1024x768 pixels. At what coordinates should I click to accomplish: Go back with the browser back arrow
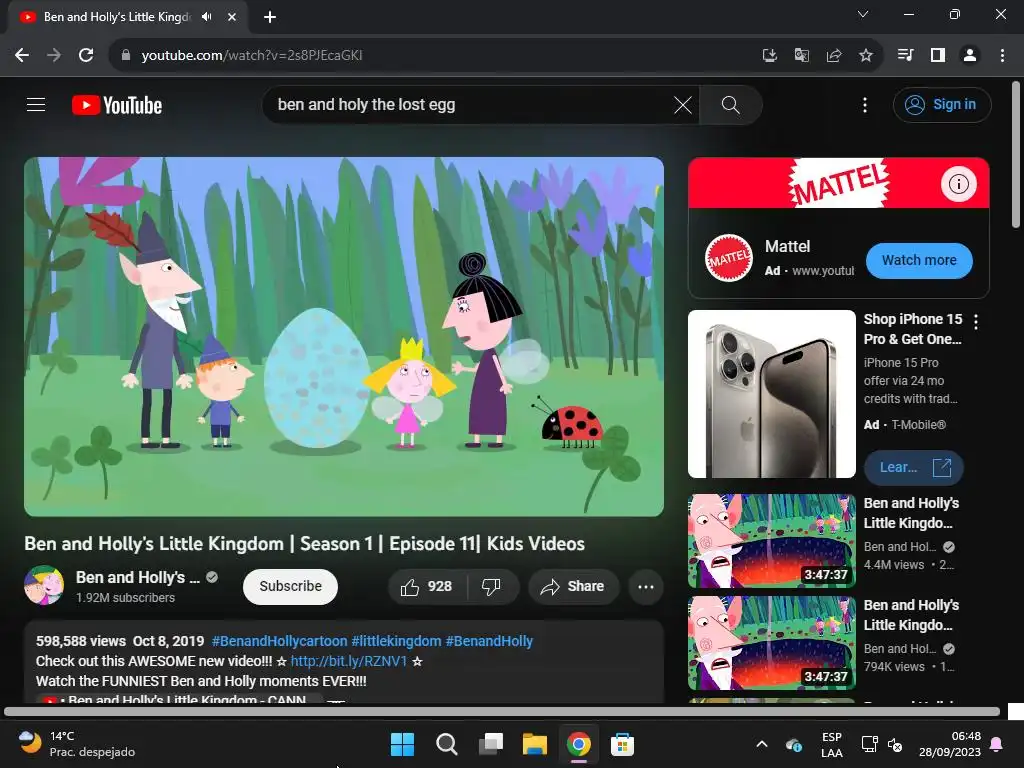coord(22,56)
